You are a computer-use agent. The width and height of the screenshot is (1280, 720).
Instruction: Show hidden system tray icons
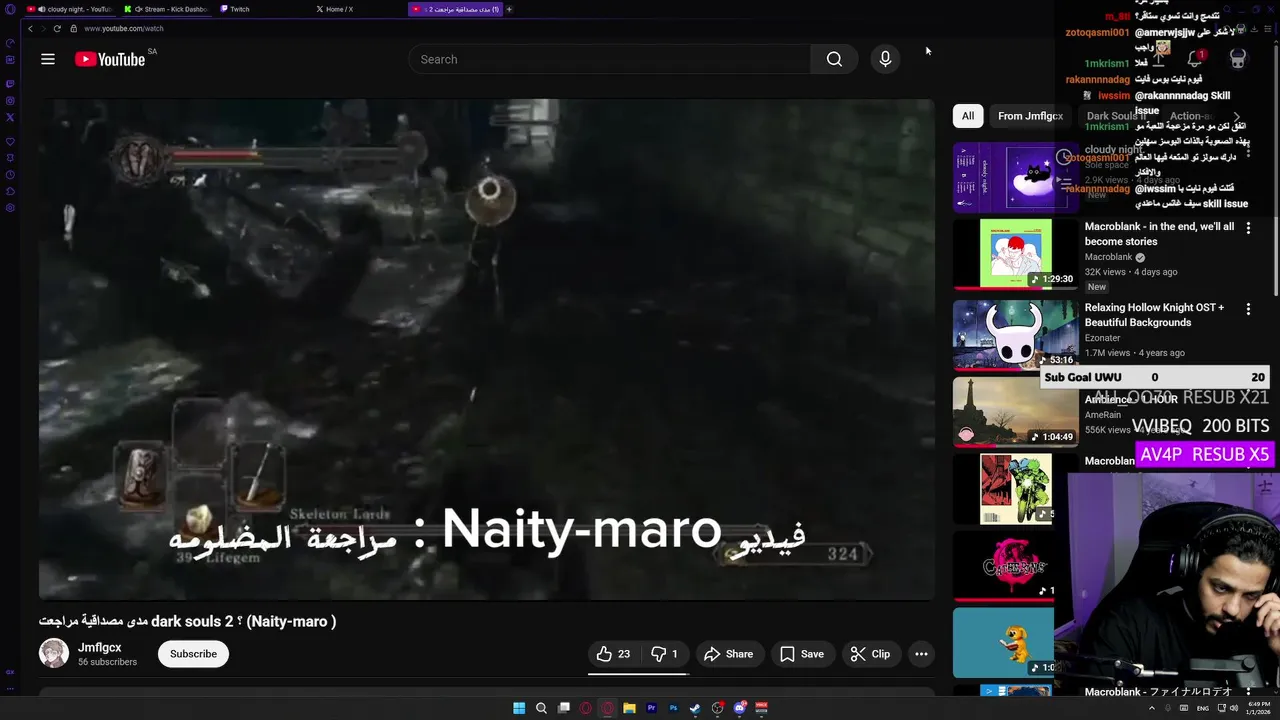coord(1151,708)
